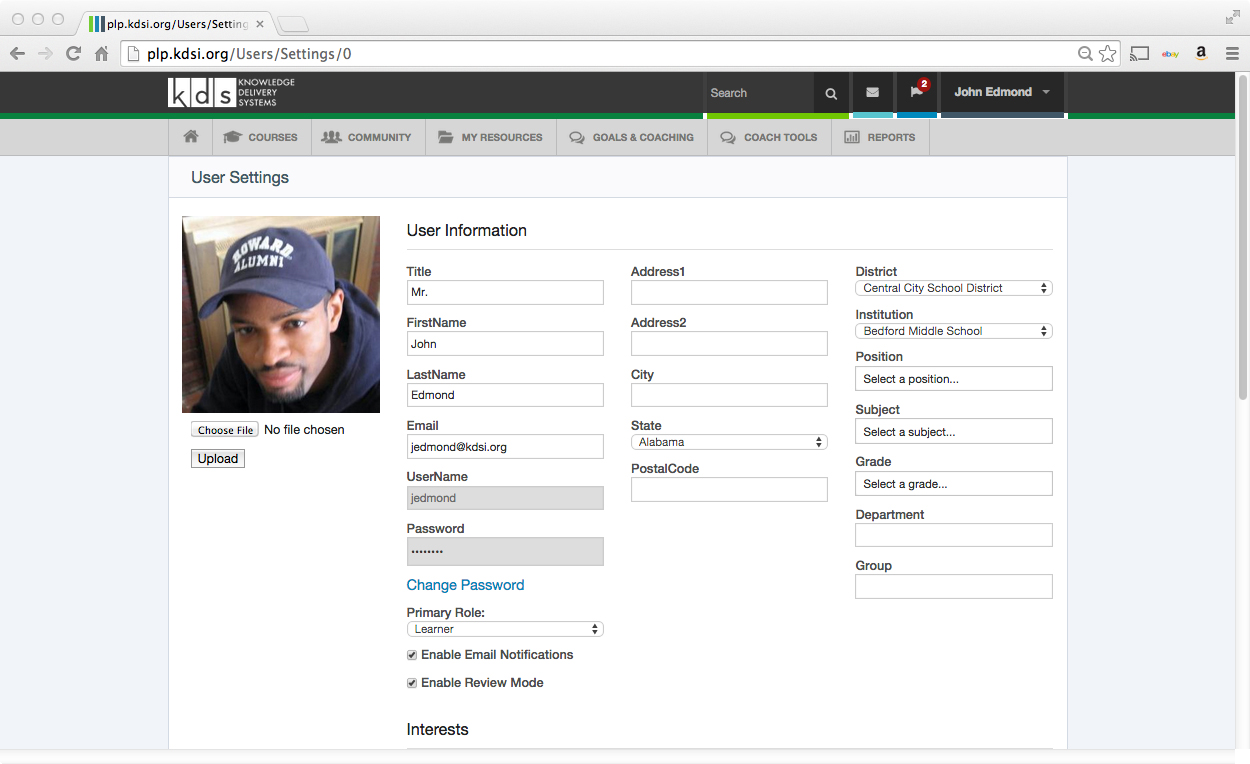Image resolution: width=1250 pixels, height=764 pixels.
Task: Click the City input field
Action: [729, 395]
